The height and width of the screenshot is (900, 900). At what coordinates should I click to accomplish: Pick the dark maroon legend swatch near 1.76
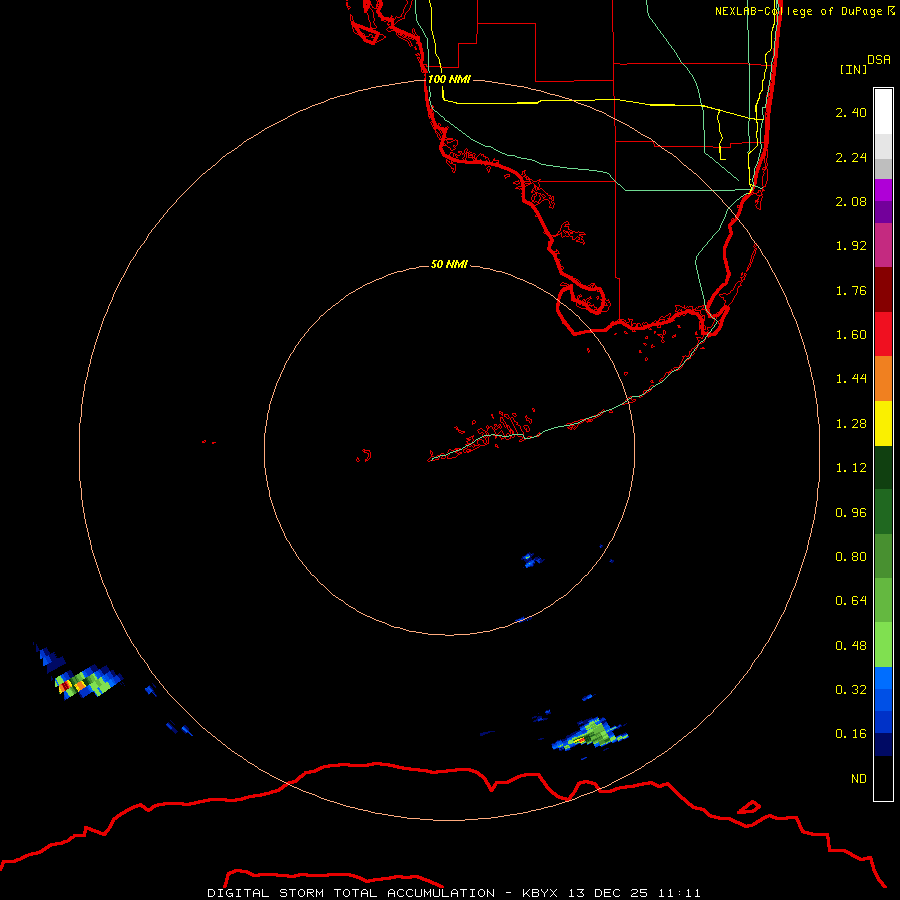point(883,290)
